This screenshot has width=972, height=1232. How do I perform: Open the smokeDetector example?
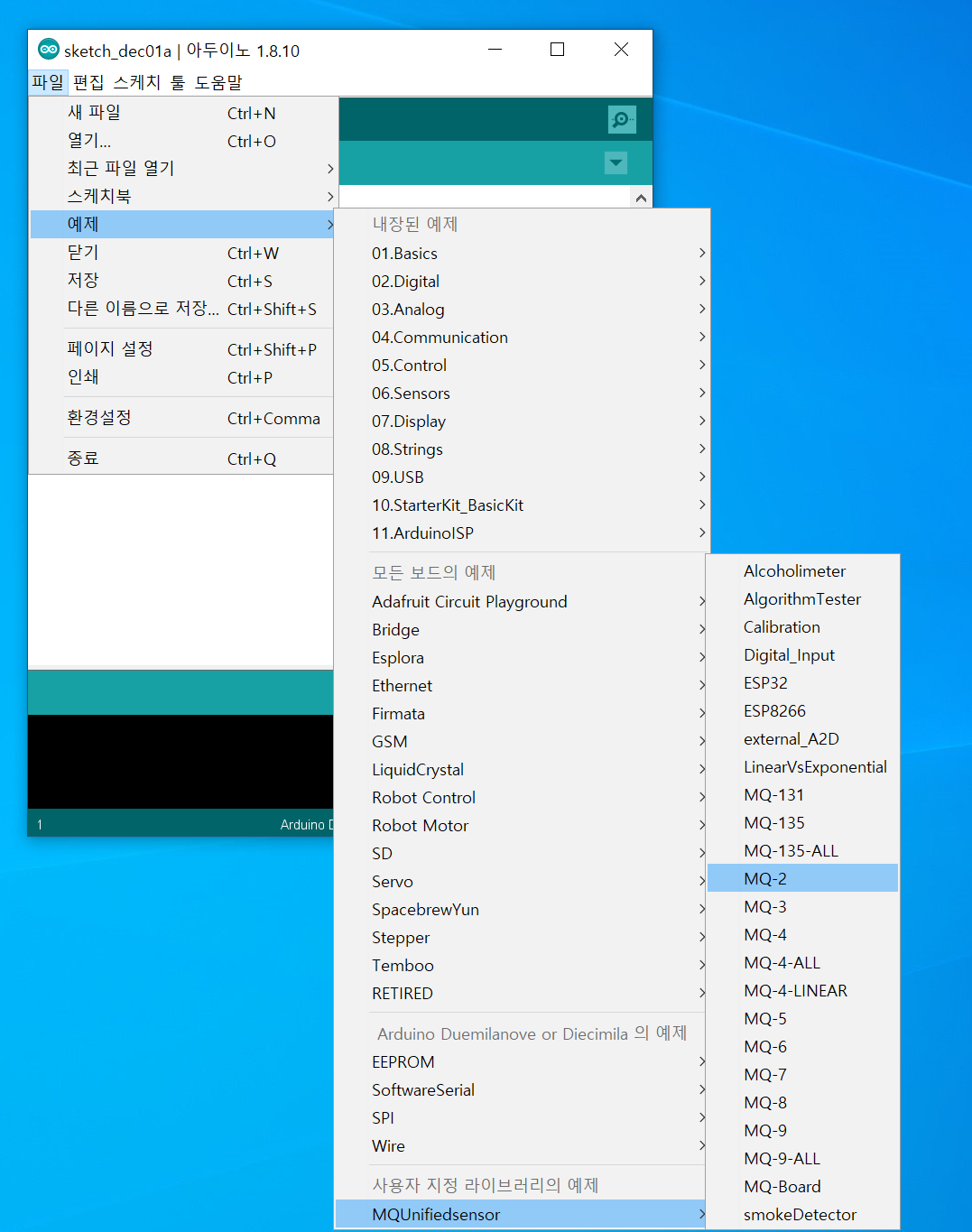tap(802, 1215)
